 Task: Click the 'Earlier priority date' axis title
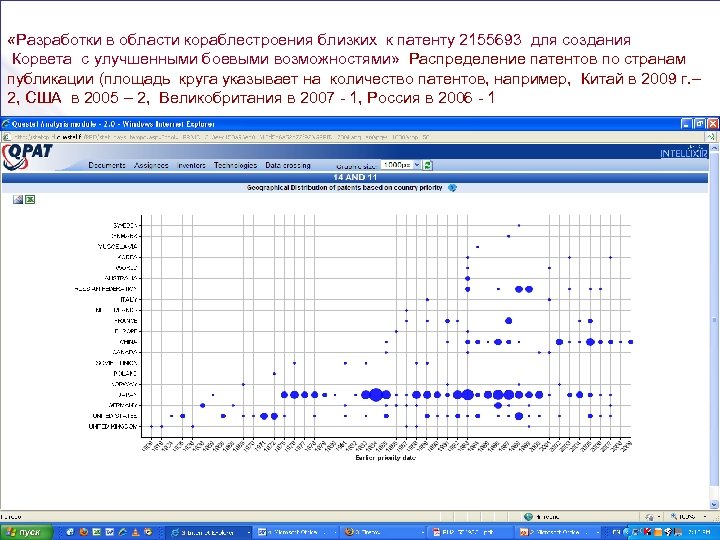pyautogui.click(x=385, y=458)
